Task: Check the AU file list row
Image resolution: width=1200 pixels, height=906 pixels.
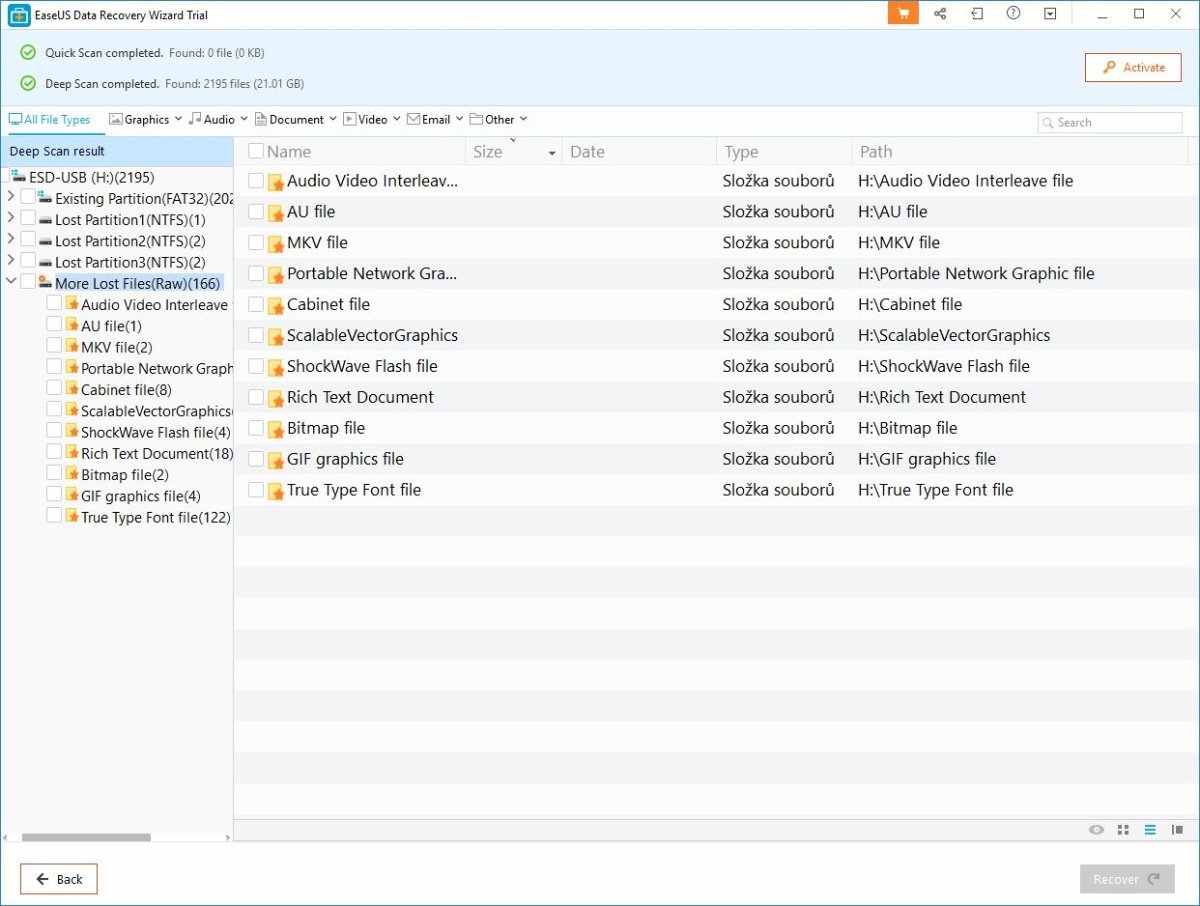Action: [x=256, y=212]
